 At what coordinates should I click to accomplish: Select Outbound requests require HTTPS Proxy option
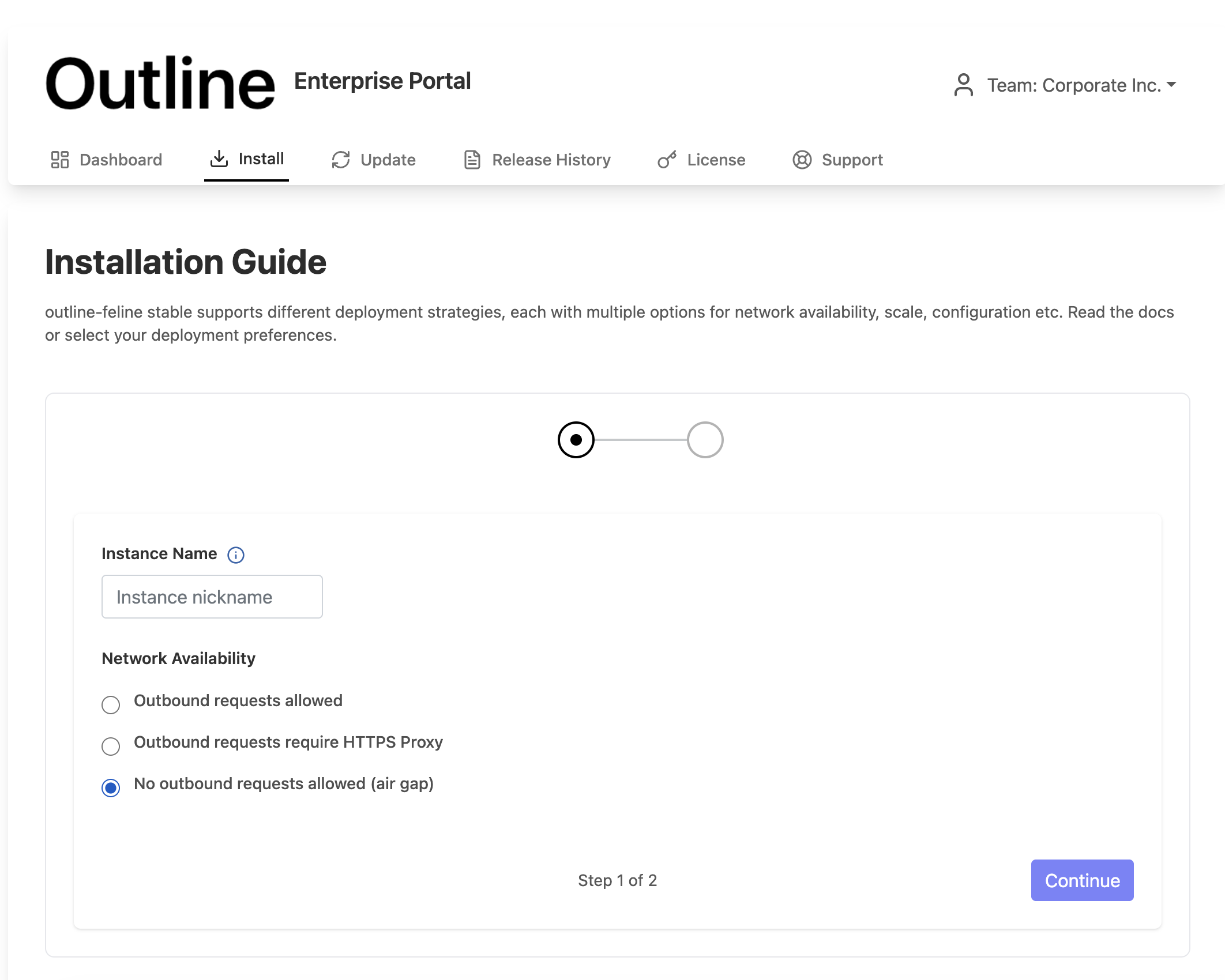(111, 746)
